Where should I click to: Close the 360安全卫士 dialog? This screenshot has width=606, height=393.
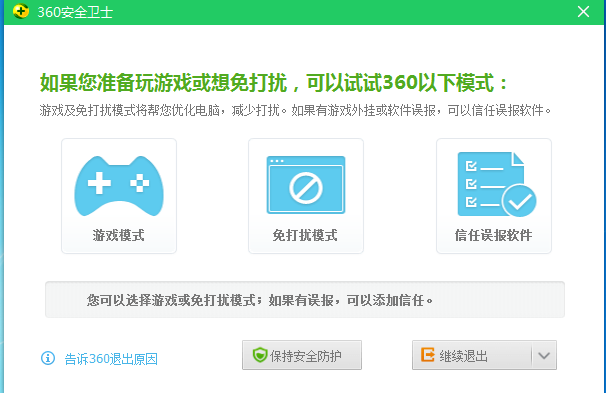point(583,12)
